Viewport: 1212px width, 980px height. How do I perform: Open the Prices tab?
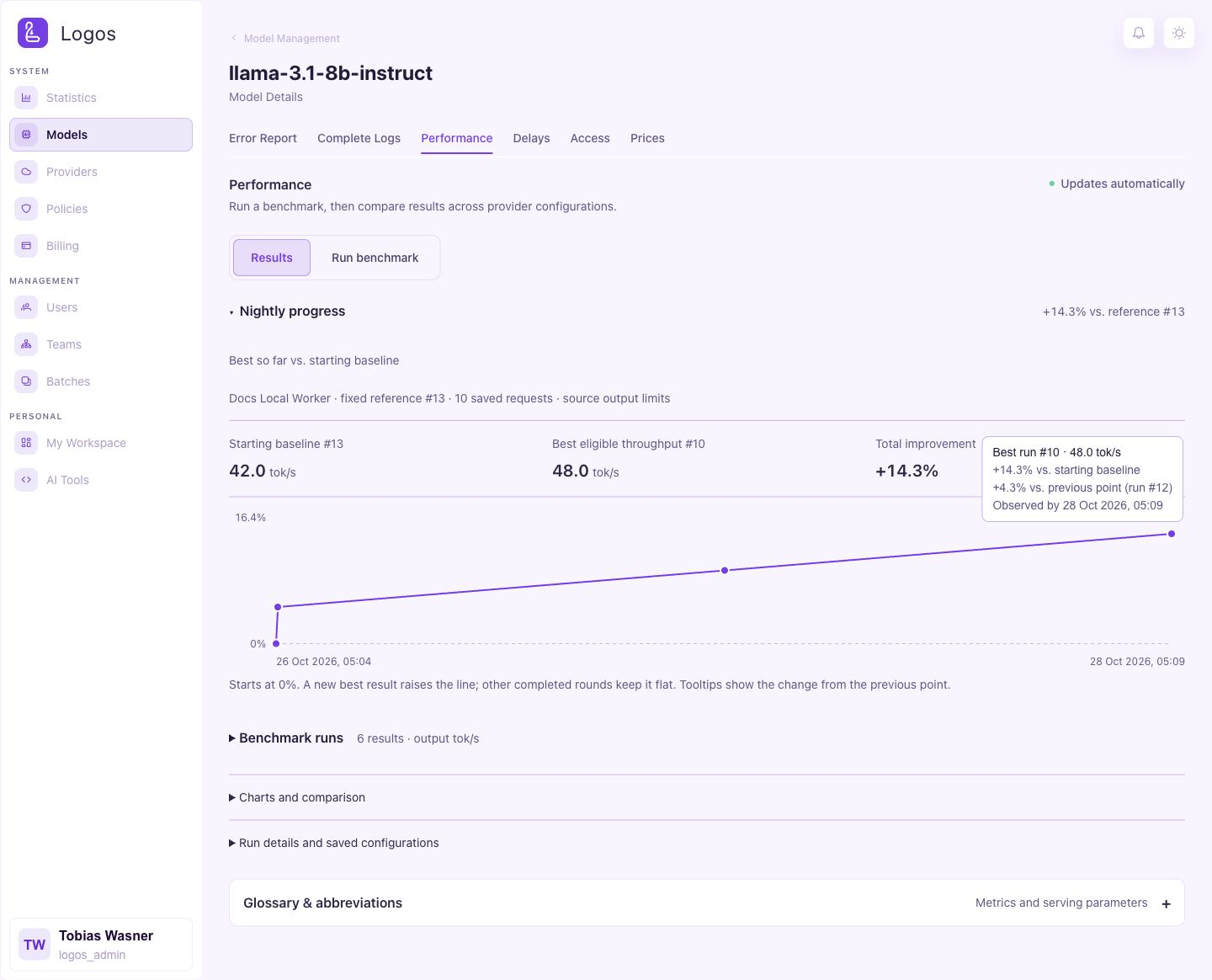coord(647,138)
